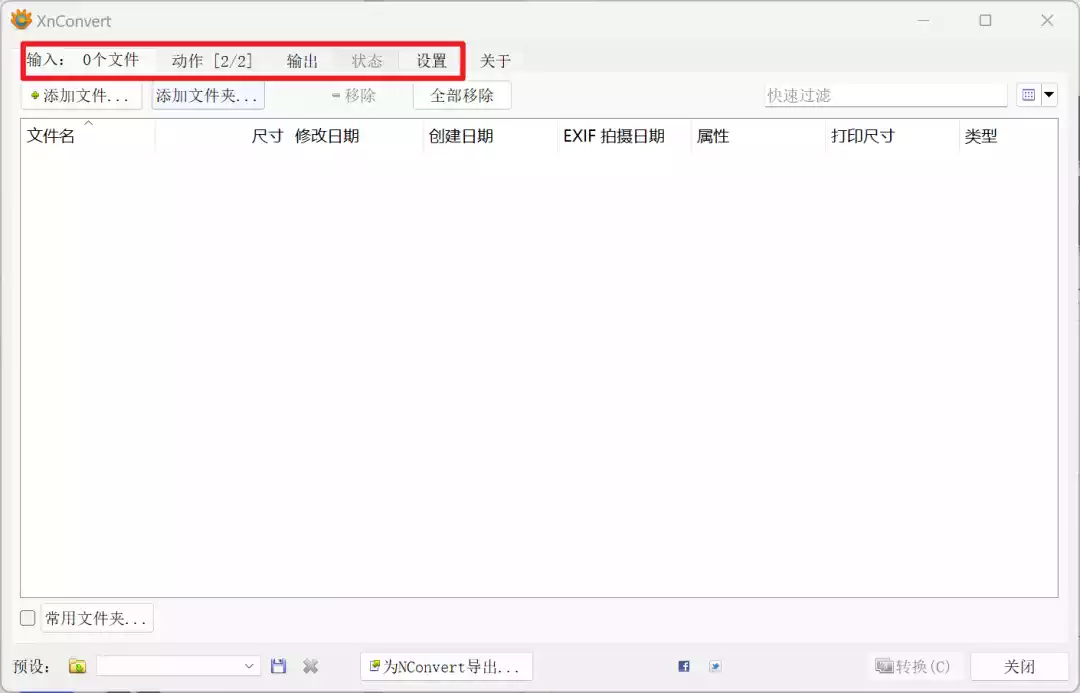
Task: Sort by the 文件名 column header
Action: pos(87,136)
